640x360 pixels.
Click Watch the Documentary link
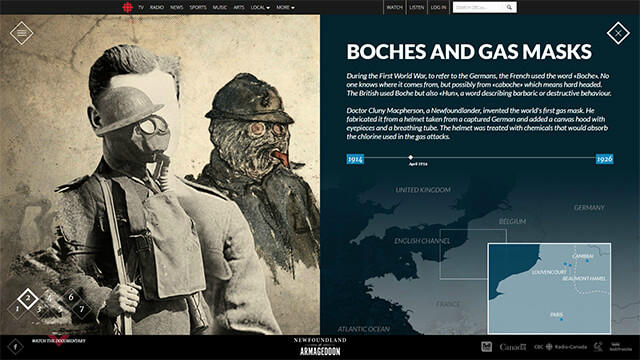[x=59, y=341]
